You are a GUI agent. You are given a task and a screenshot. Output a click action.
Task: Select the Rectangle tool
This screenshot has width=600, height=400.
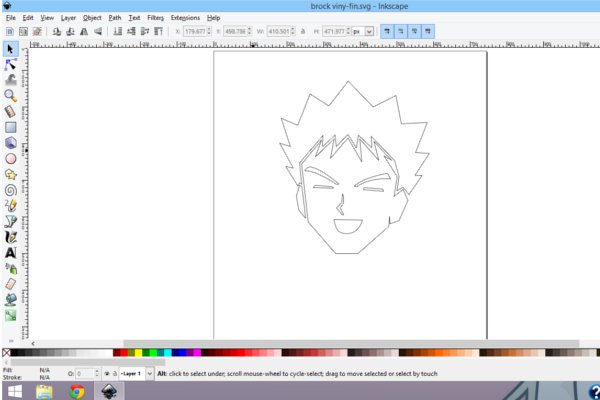(x=10, y=127)
